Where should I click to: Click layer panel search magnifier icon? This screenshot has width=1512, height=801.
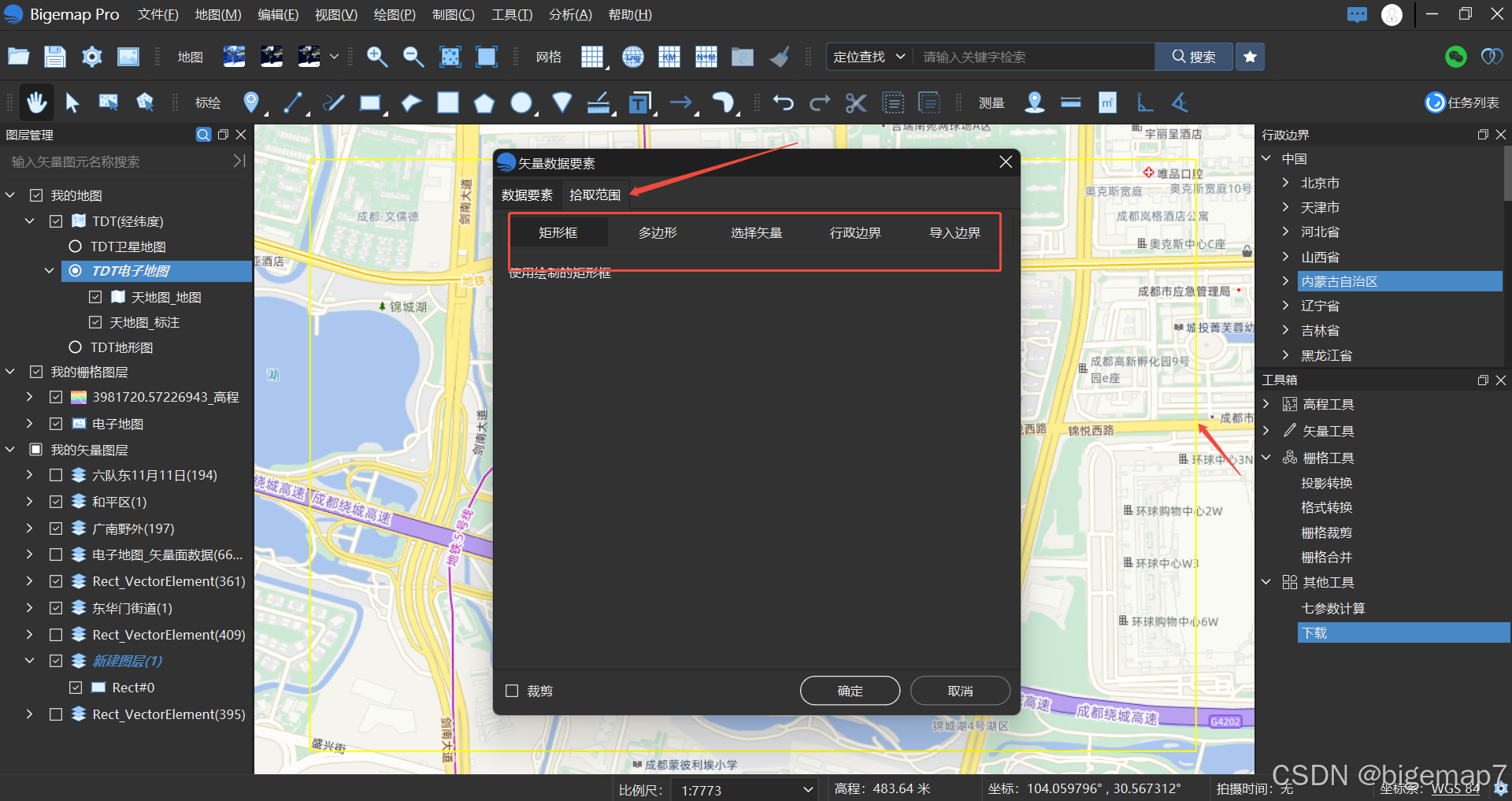[x=203, y=135]
